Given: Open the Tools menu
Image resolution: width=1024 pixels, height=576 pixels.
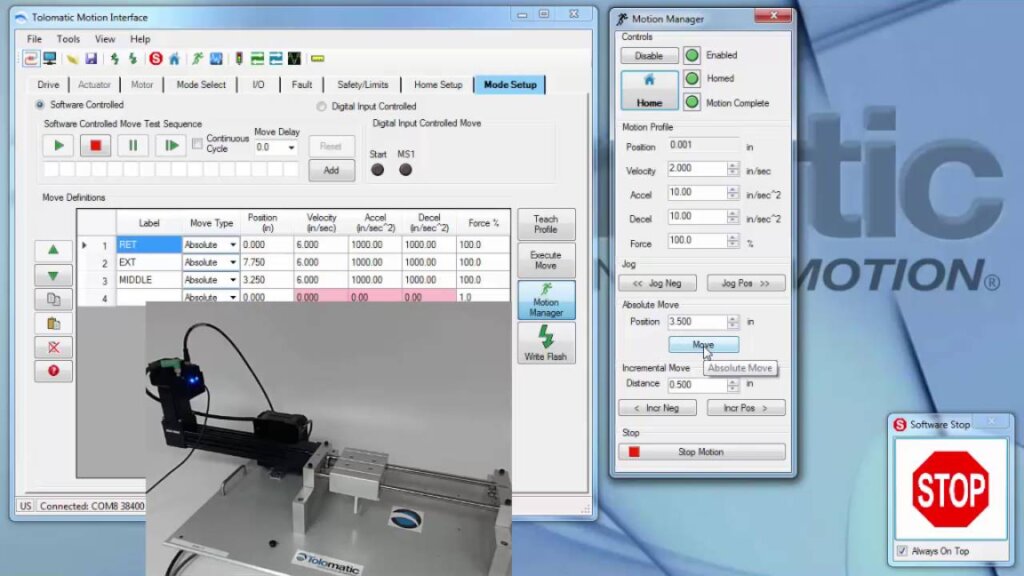Looking at the screenshot, I should tap(68, 39).
